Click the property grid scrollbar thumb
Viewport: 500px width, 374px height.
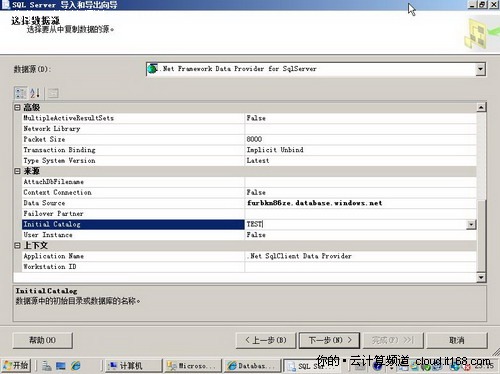click(481, 235)
